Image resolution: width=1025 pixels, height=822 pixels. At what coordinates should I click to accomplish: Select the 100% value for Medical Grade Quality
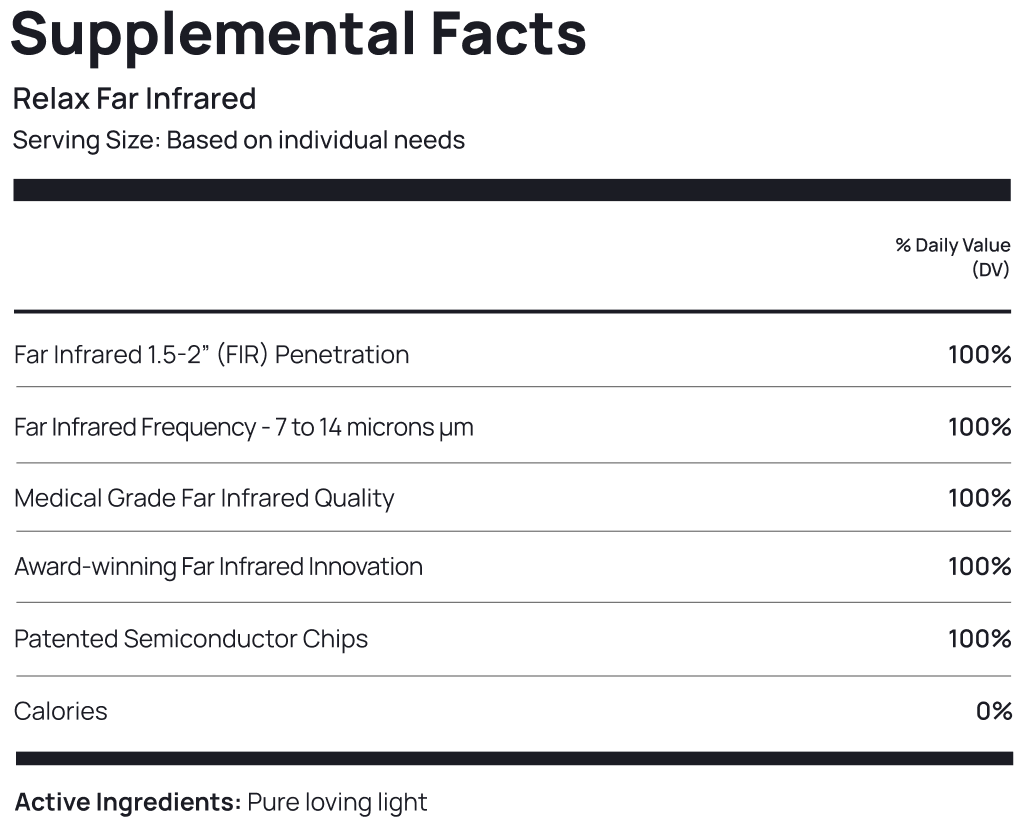(979, 498)
